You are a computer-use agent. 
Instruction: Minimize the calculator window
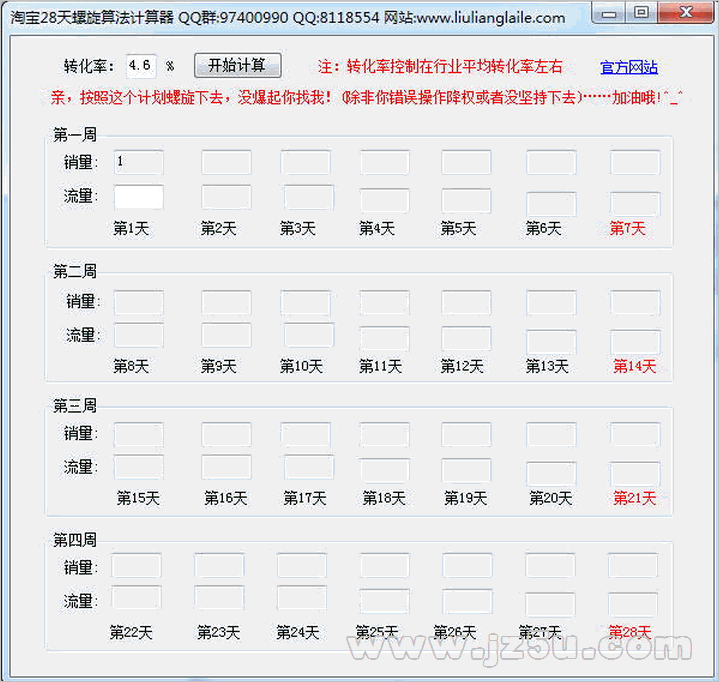(609, 12)
